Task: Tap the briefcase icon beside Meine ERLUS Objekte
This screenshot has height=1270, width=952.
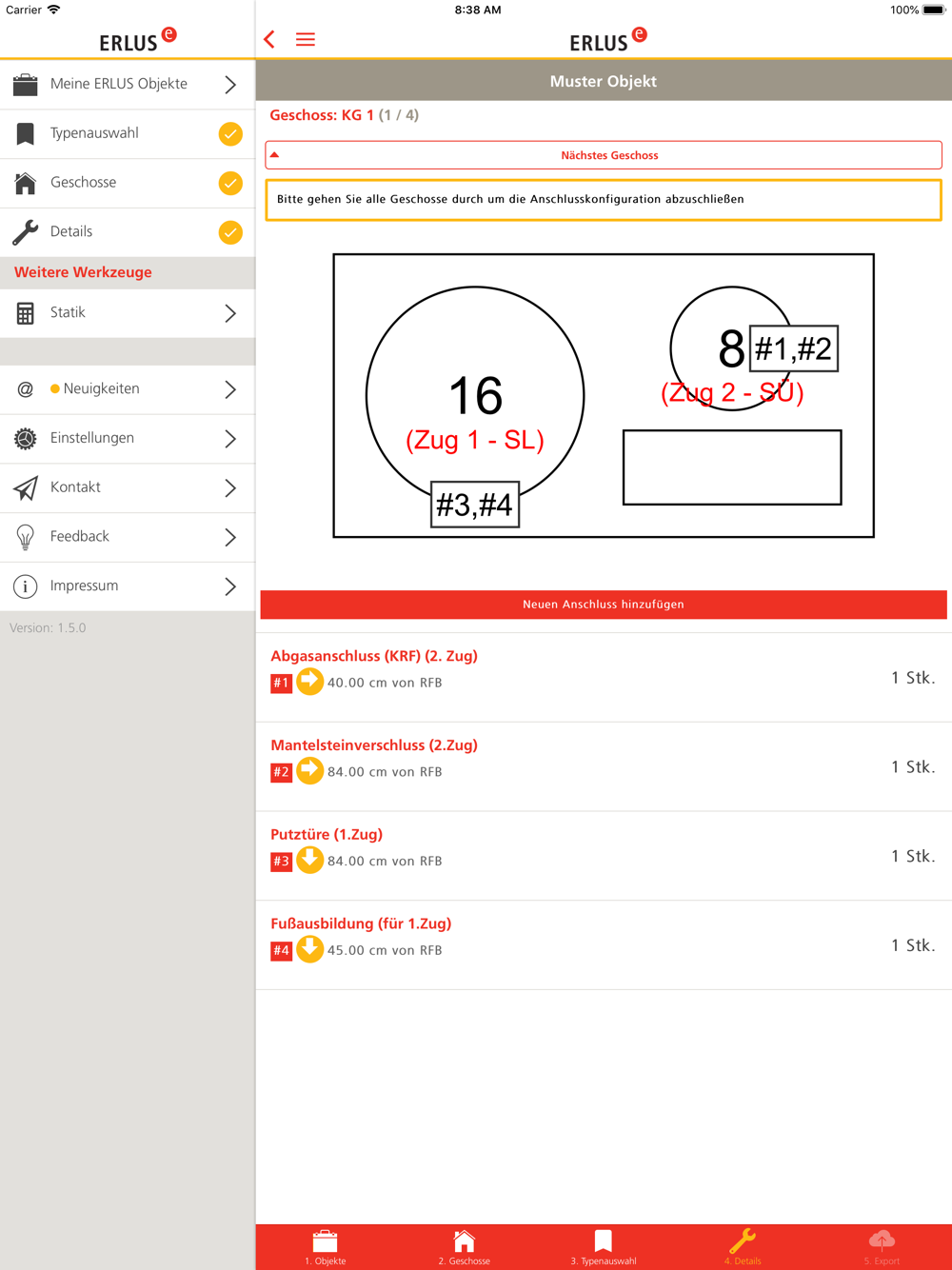Action: 26,84
